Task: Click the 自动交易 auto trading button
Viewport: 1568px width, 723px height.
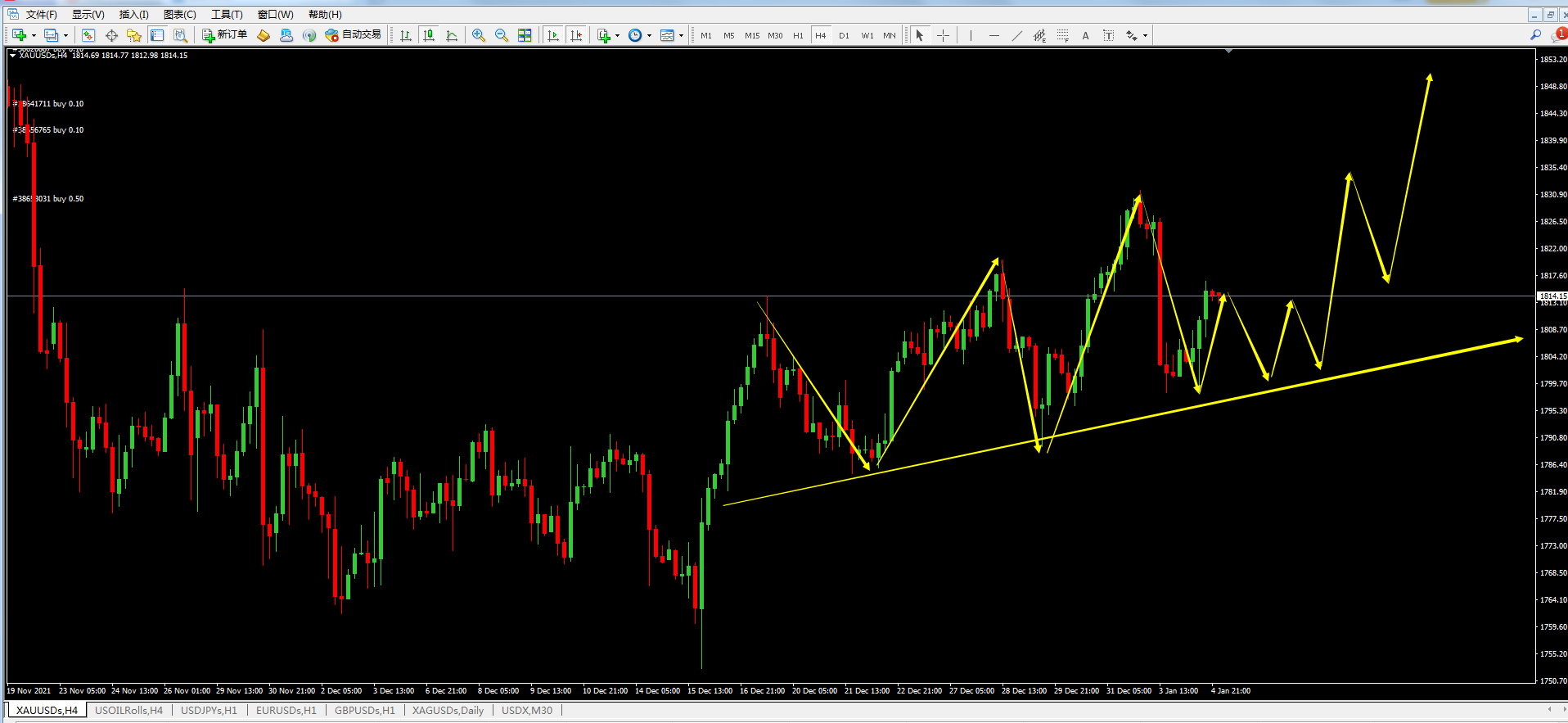Action: [354, 35]
